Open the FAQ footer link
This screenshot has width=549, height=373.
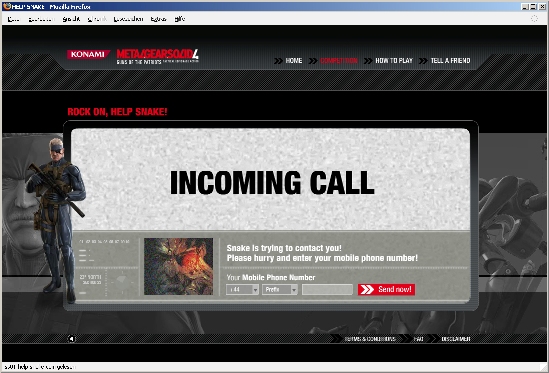(x=418, y=339)
